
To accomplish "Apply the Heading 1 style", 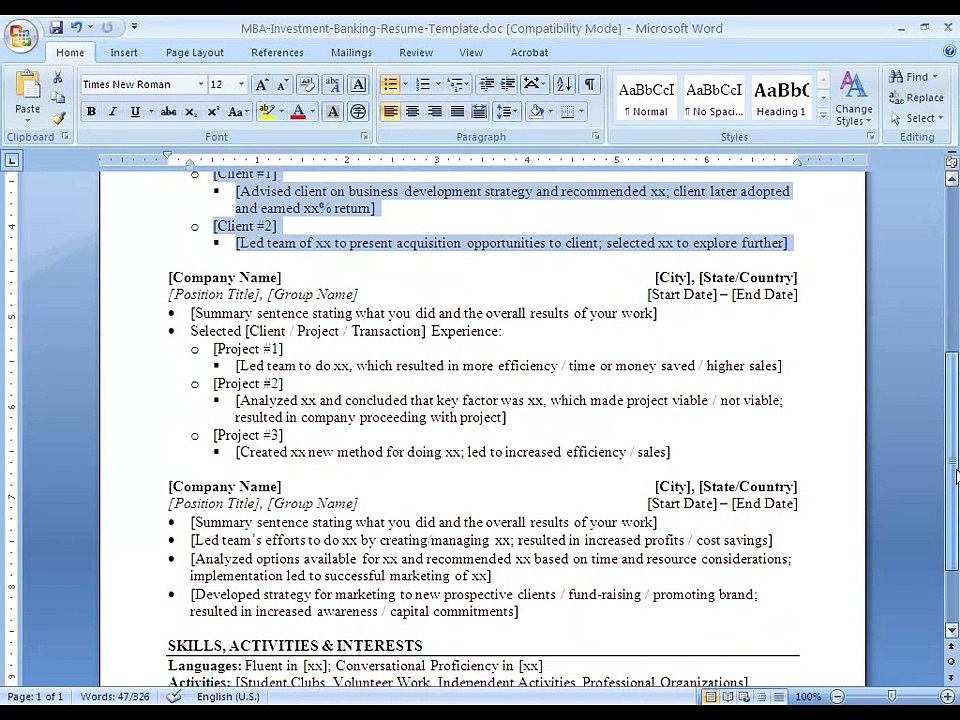I will 781,98.
